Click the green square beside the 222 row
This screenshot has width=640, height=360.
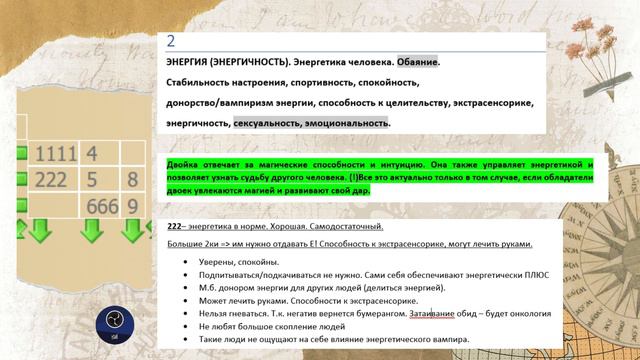22,179
